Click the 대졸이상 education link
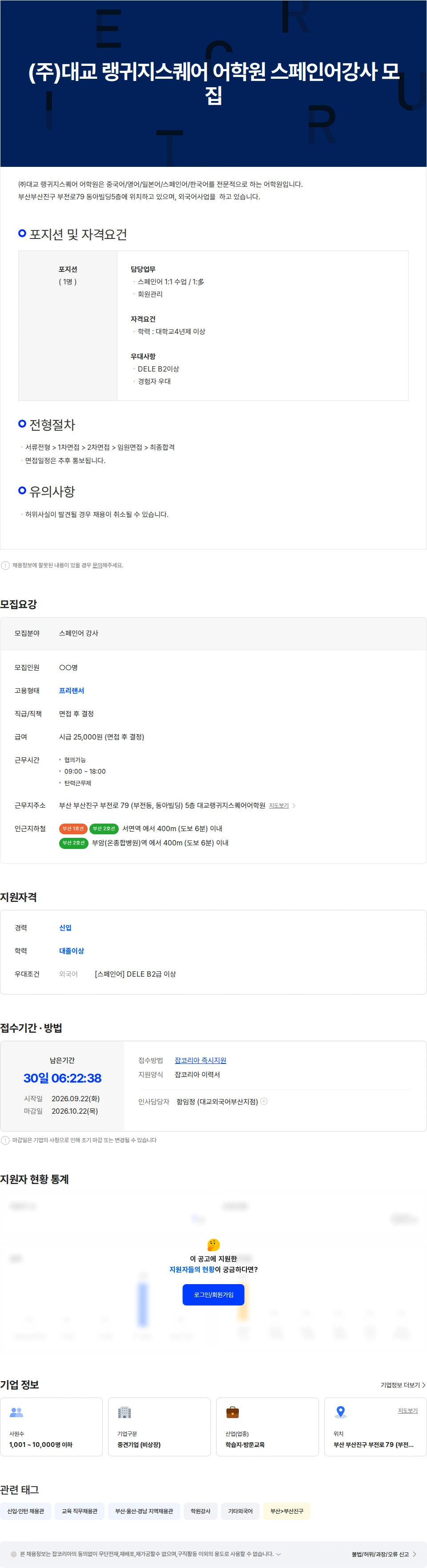Screen dimensions: 427x1568 point(72,951)
